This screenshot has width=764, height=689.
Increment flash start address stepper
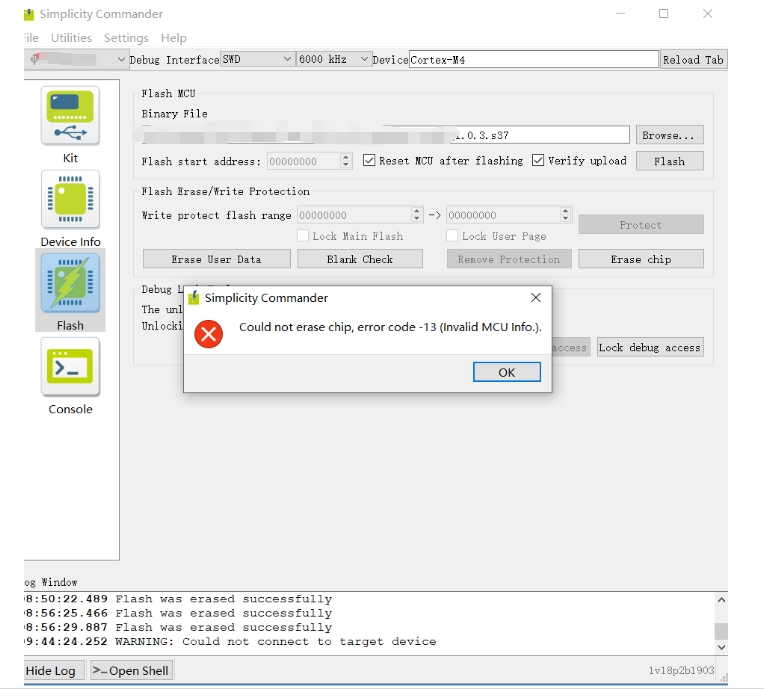point(346,157)
